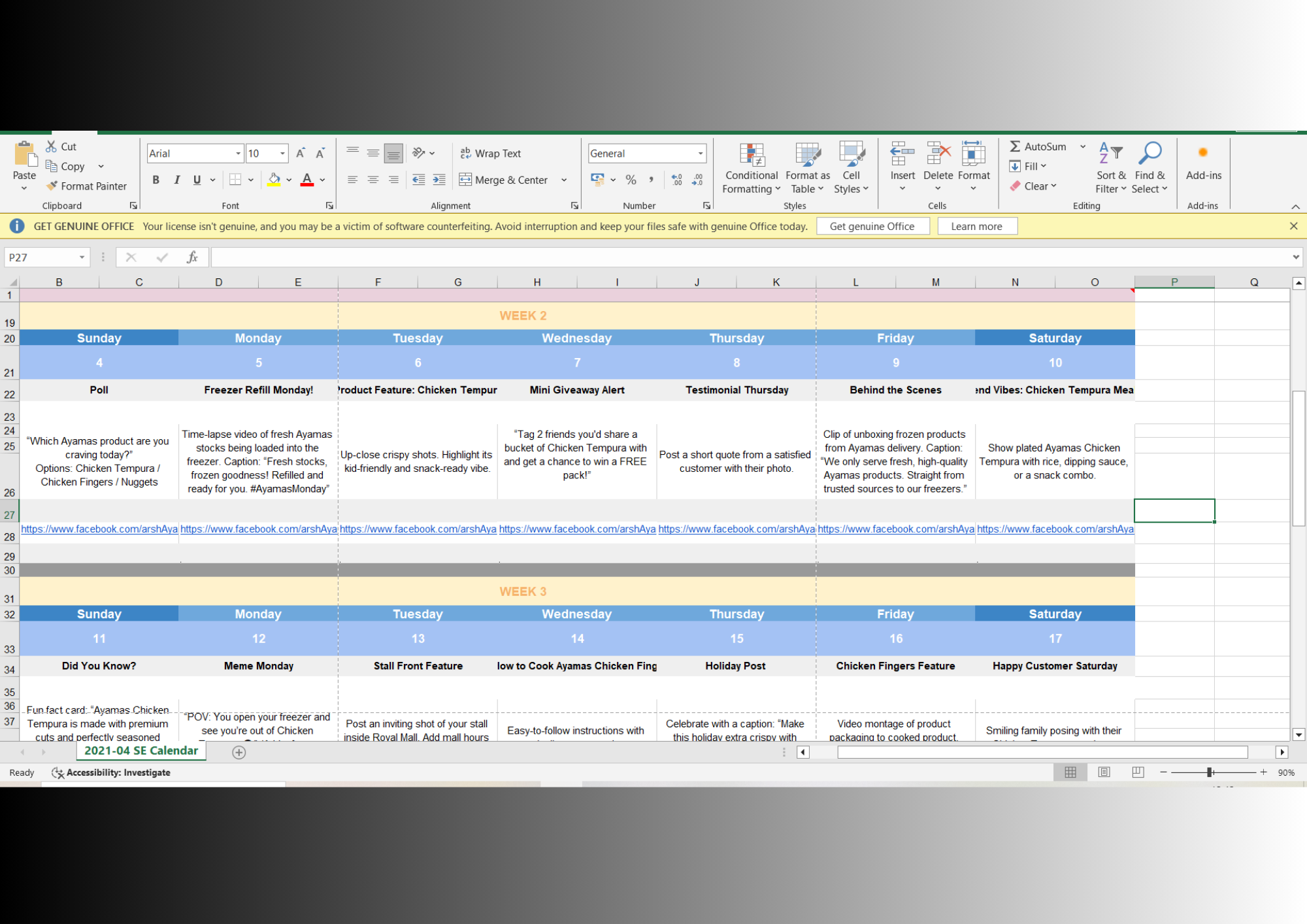Screen dimensions: 1307x924
Task: Increase Decimal places
Action: click(x=677, y=180)
